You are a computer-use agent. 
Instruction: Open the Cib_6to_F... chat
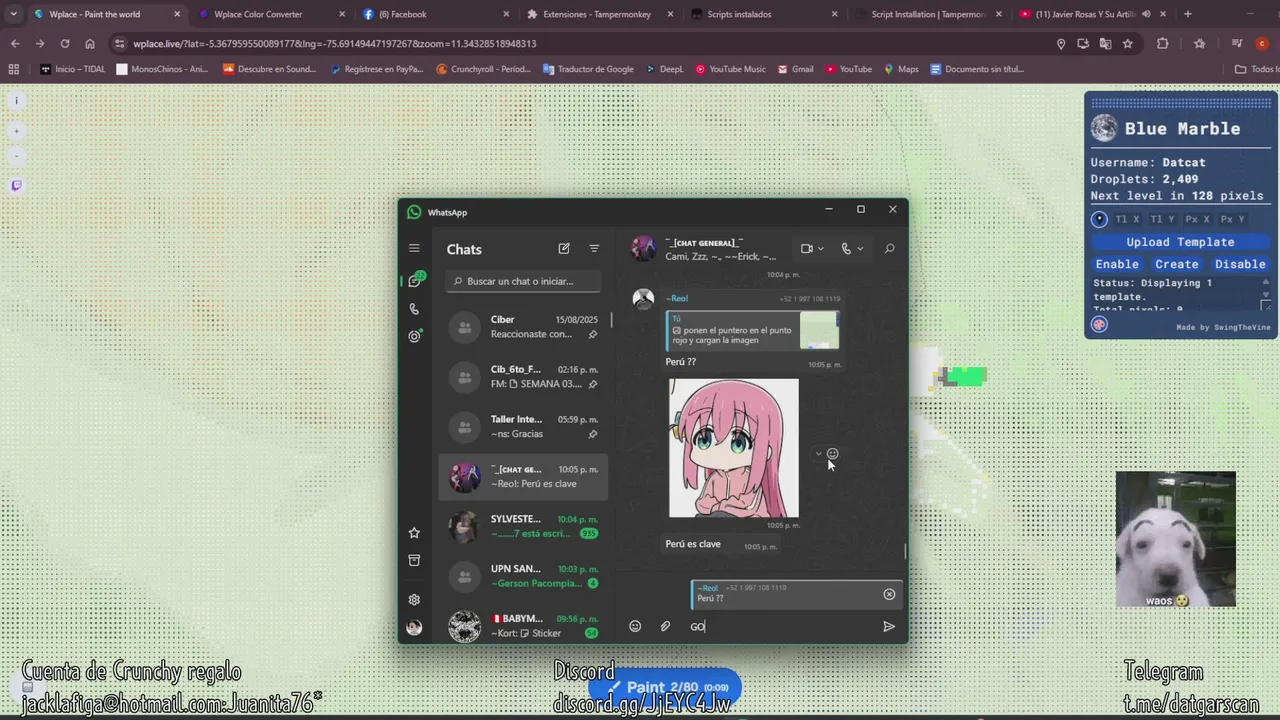[x=523, y=377]
